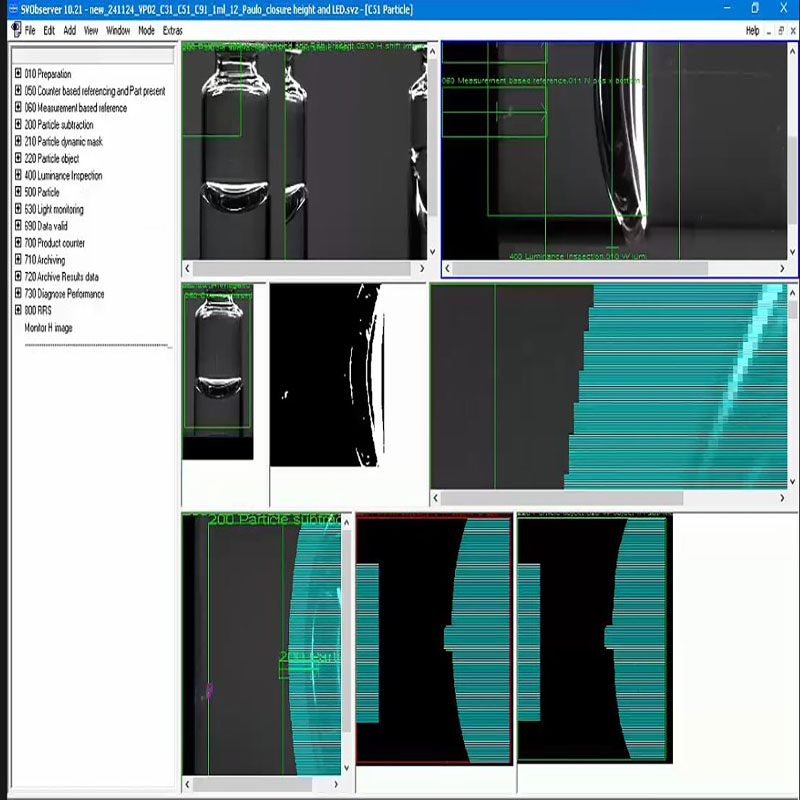Viewport: 800px width, 800px height.
Task: Click right scroll arrow under middle-right cyan striped image
Action: click(781, 497)
